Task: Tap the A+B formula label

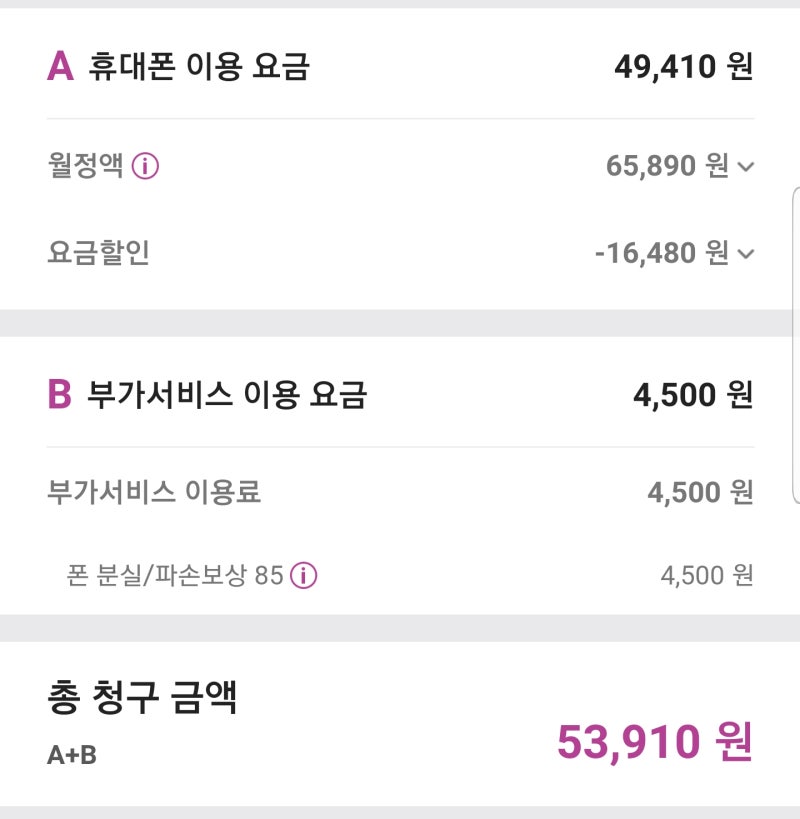Action: tap(72, 755)
